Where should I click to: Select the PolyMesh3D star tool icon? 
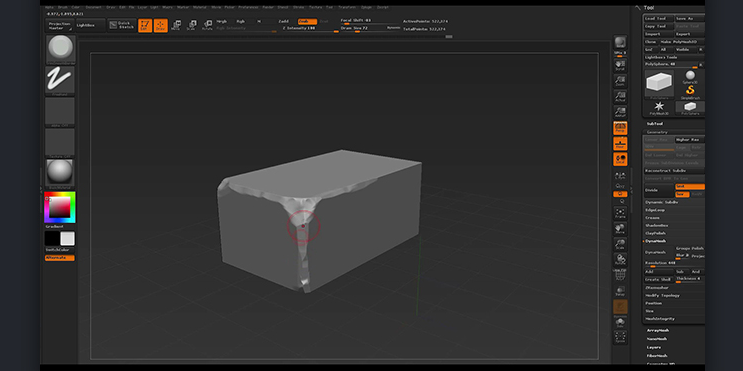[x=659, y=108]
